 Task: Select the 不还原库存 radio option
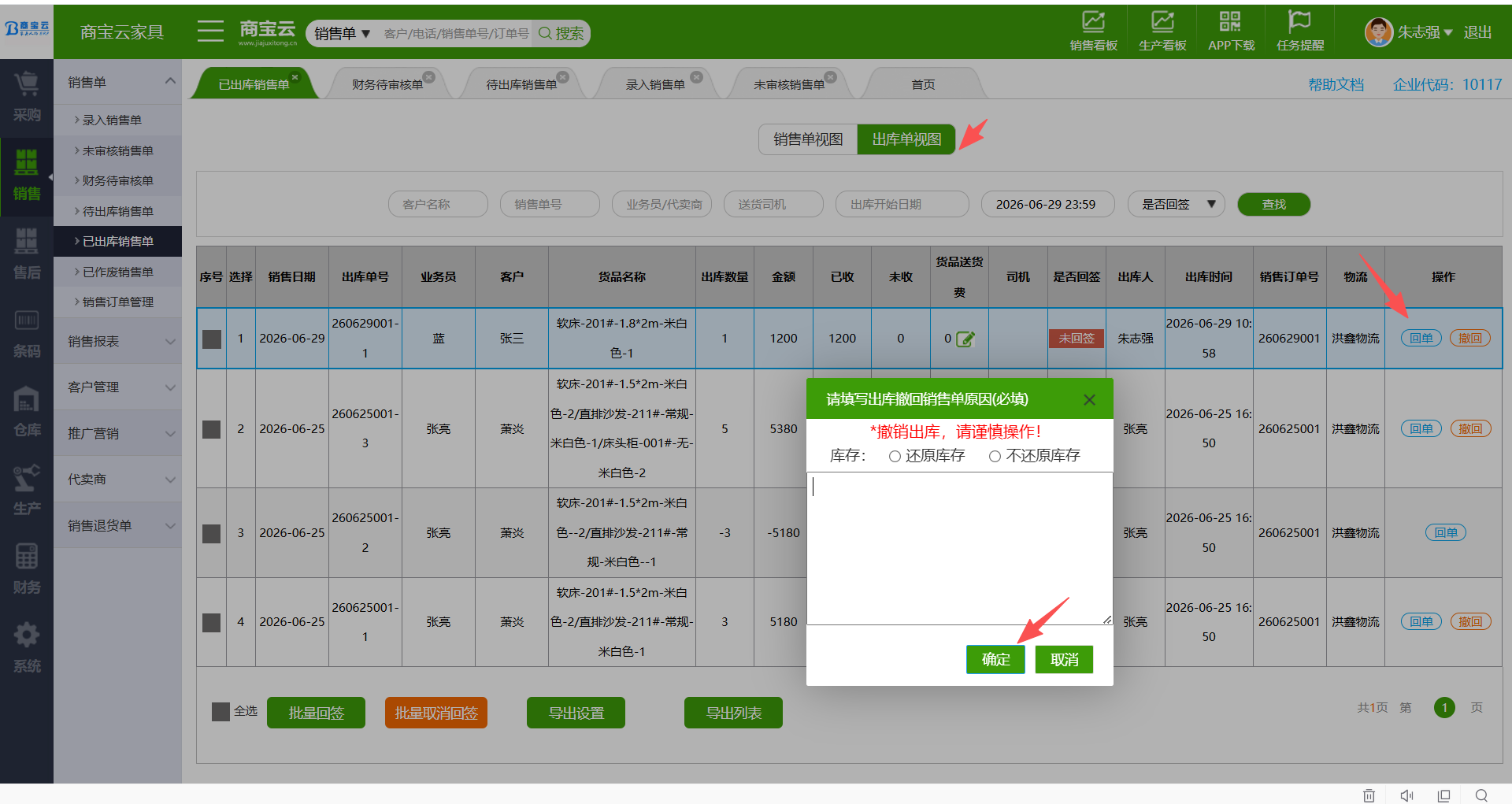[x=995, y=457]
